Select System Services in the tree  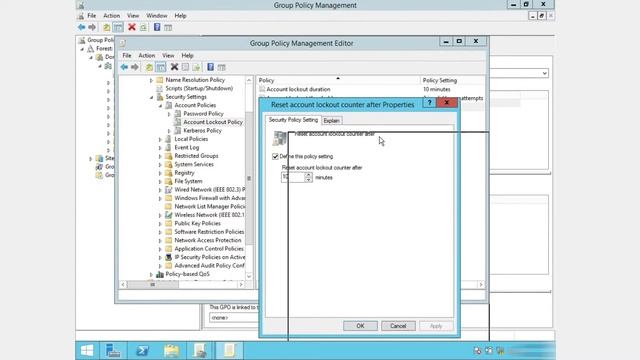[x=194, y=164]
